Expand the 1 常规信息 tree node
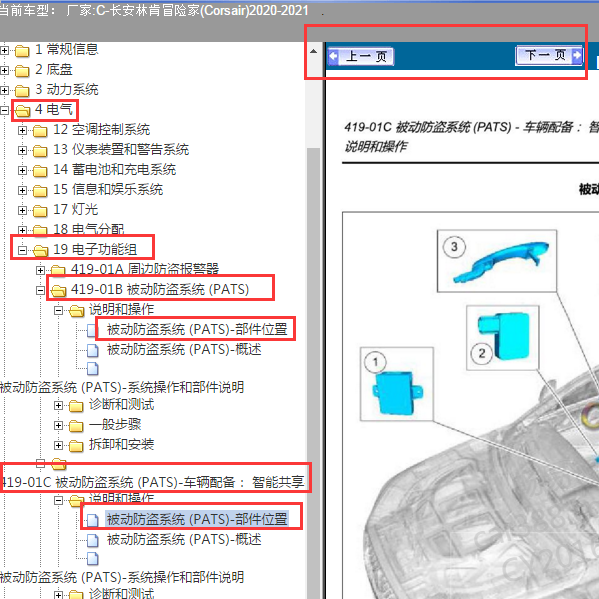Viewport: 599px width, 599px height. tap(5, 50)
